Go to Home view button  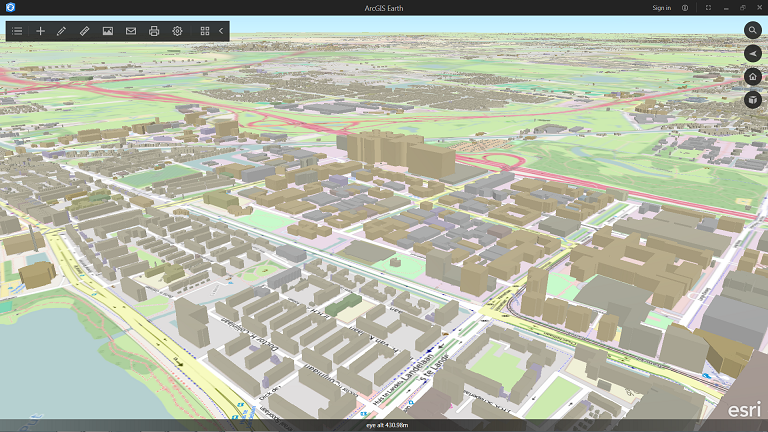pos(753,76)
